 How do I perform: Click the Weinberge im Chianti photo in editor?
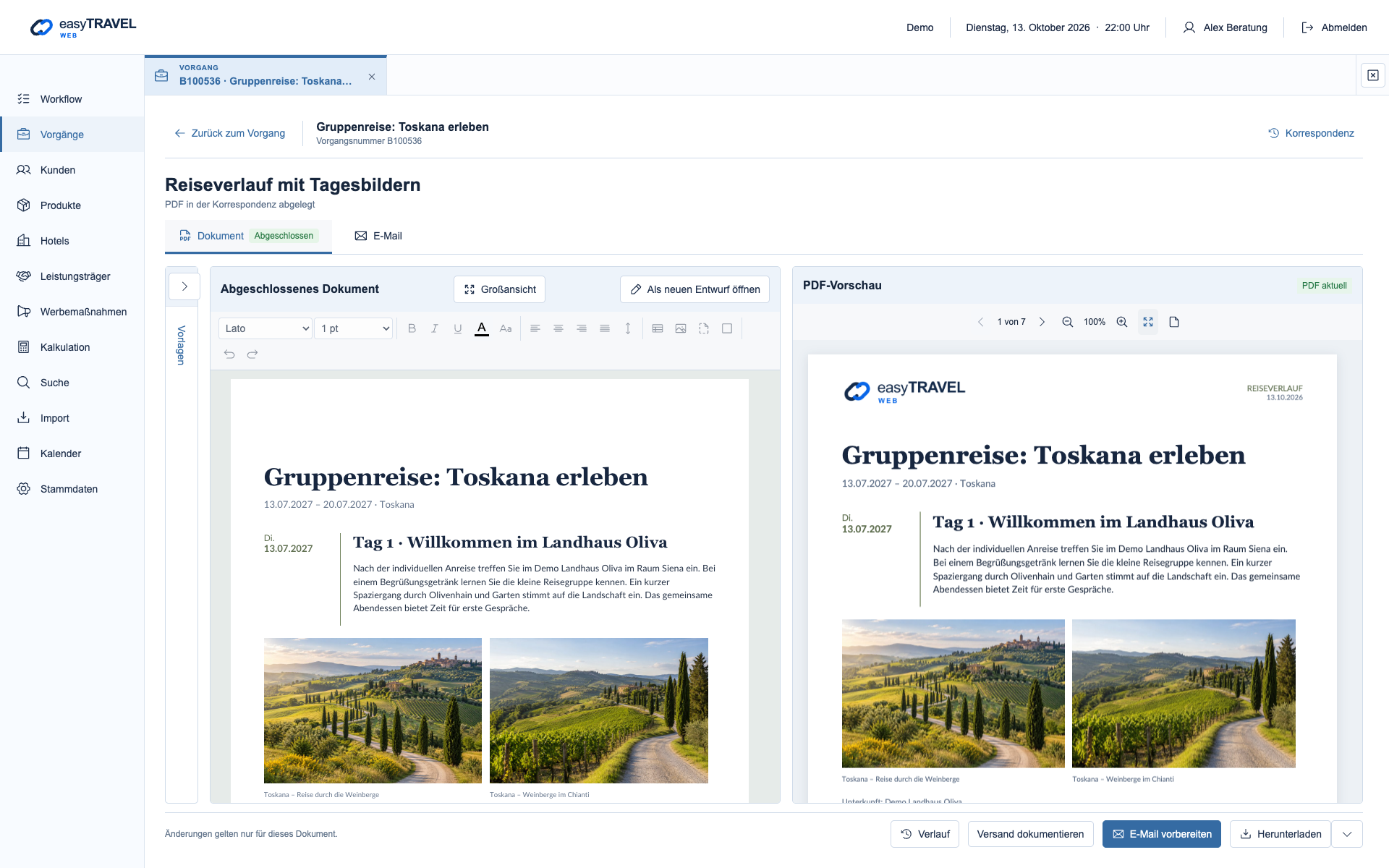[x=599, y=710]
